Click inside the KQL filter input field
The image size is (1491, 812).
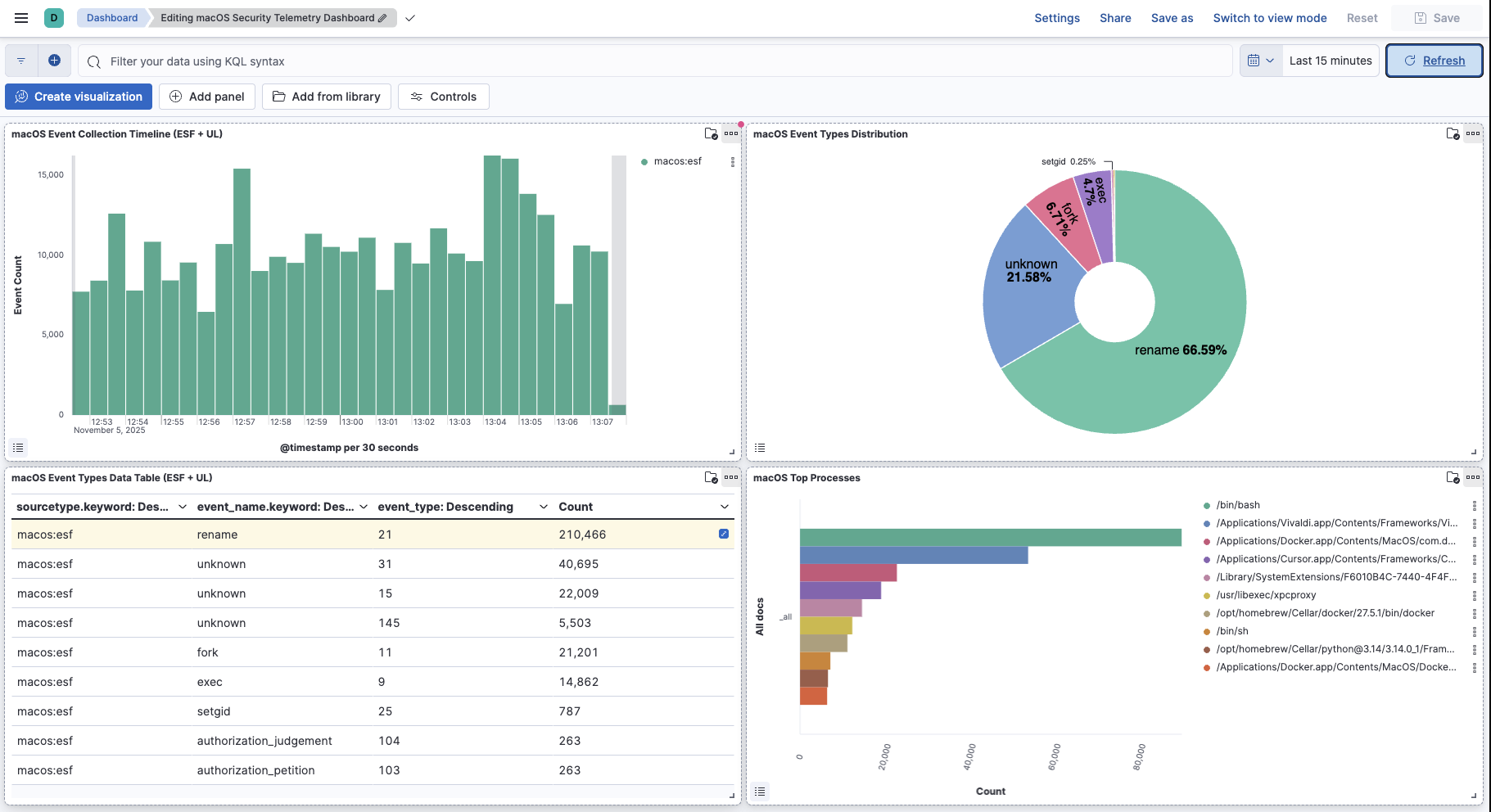click(x=409, y=61)
